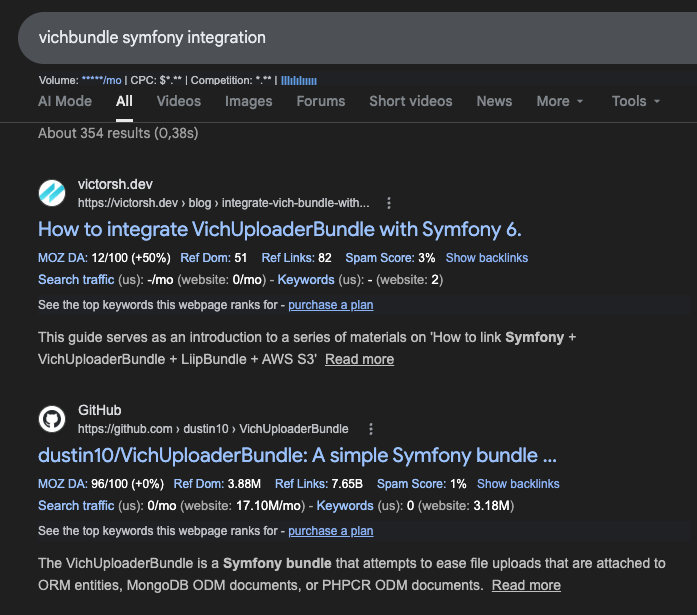697x615 pixels.
Task: Click 'About 354 results' text
Action: click(118, 133)
